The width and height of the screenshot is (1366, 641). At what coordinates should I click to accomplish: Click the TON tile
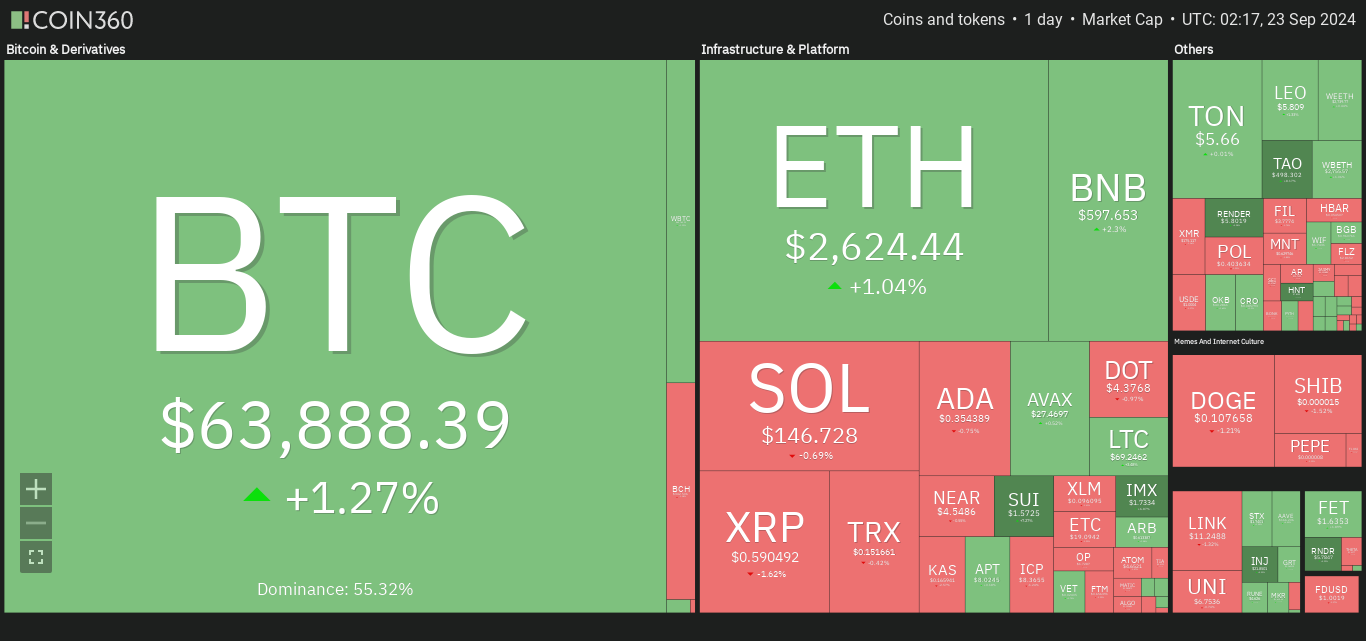pyautogui.click(x=1216, y=128)
